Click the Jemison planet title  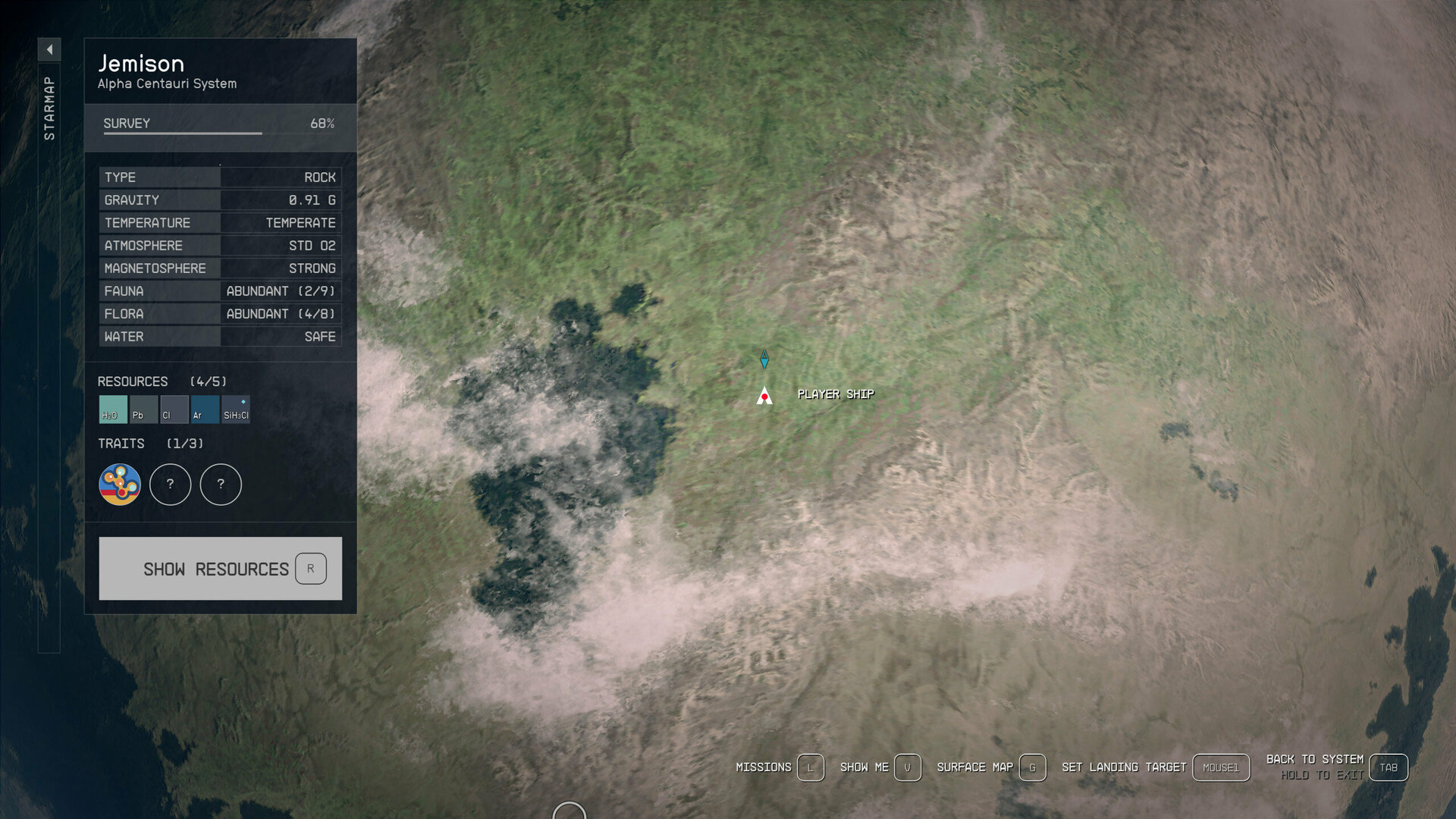(141, 64)
